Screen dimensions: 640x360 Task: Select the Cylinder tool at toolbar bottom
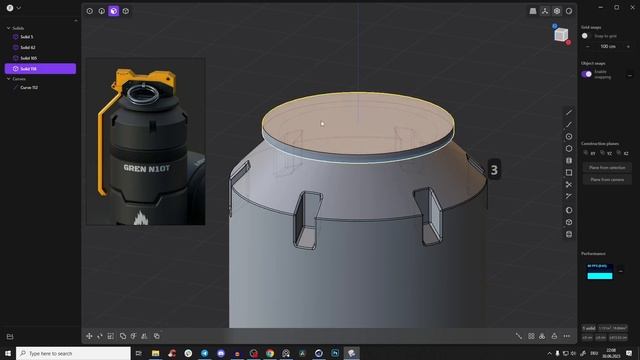[569, 234]
